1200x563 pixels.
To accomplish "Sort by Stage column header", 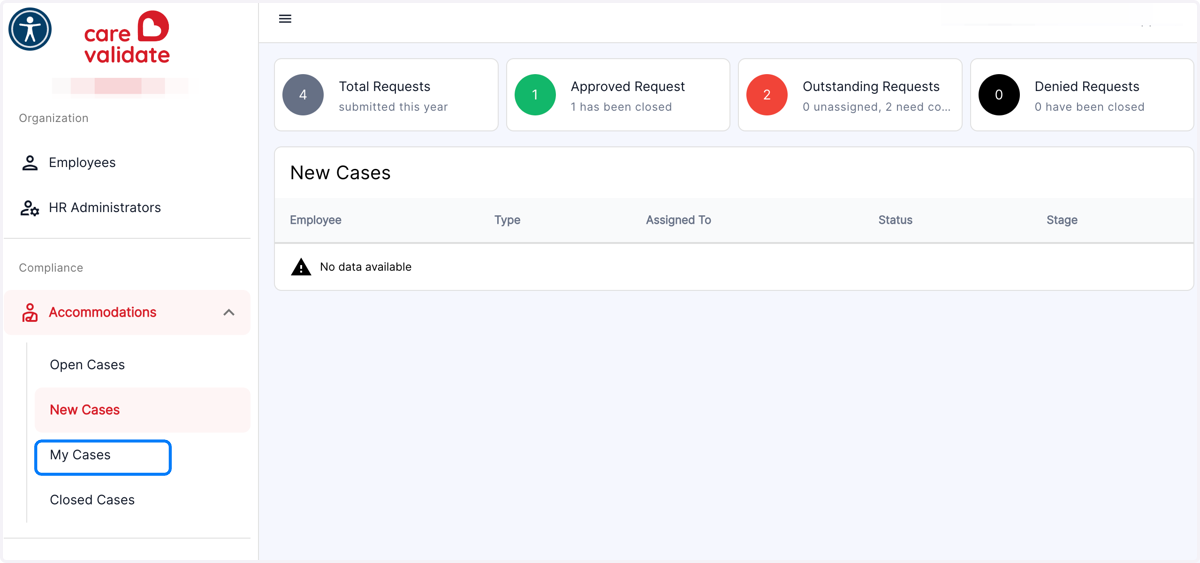I will click(x=1062, y=220).
